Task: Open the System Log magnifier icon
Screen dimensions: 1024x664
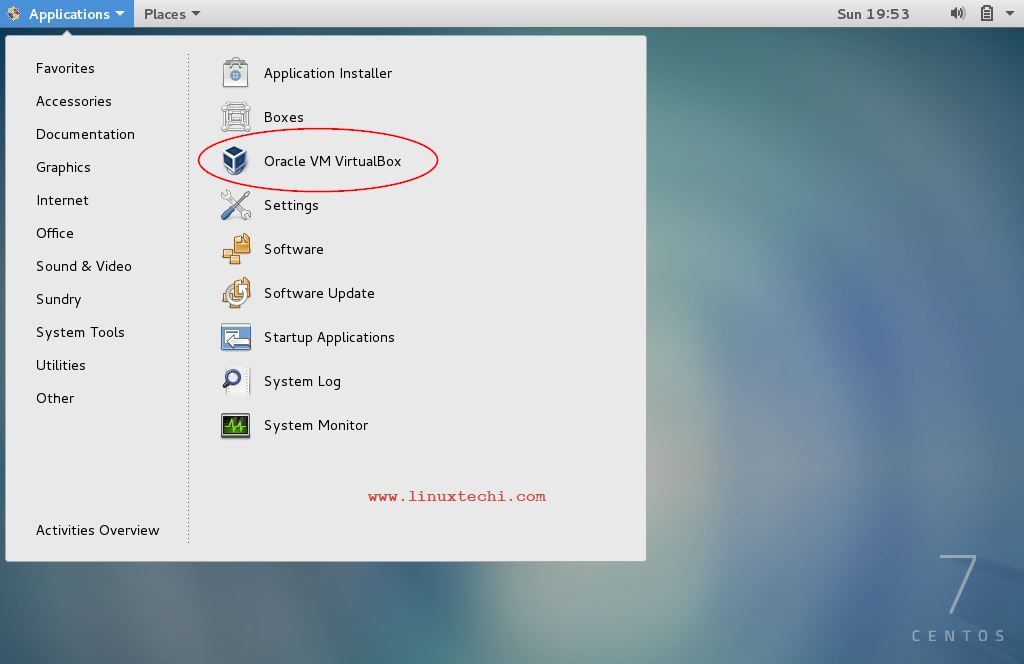Action: [x=236, y=381]
